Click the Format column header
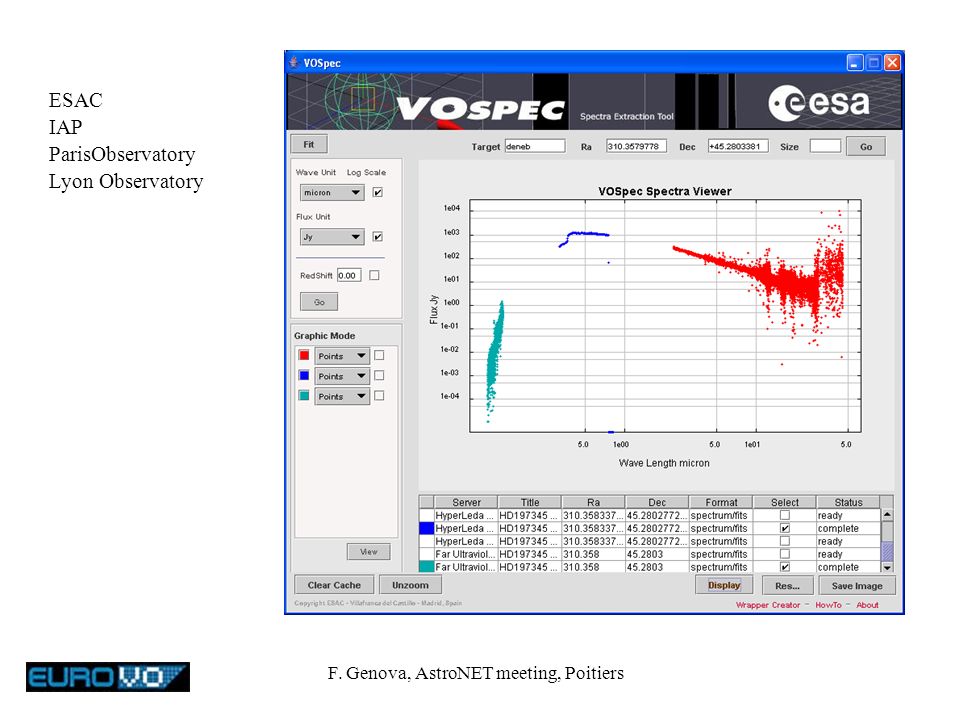The width and height of the screenshot is (960, 720). point(721,502)
